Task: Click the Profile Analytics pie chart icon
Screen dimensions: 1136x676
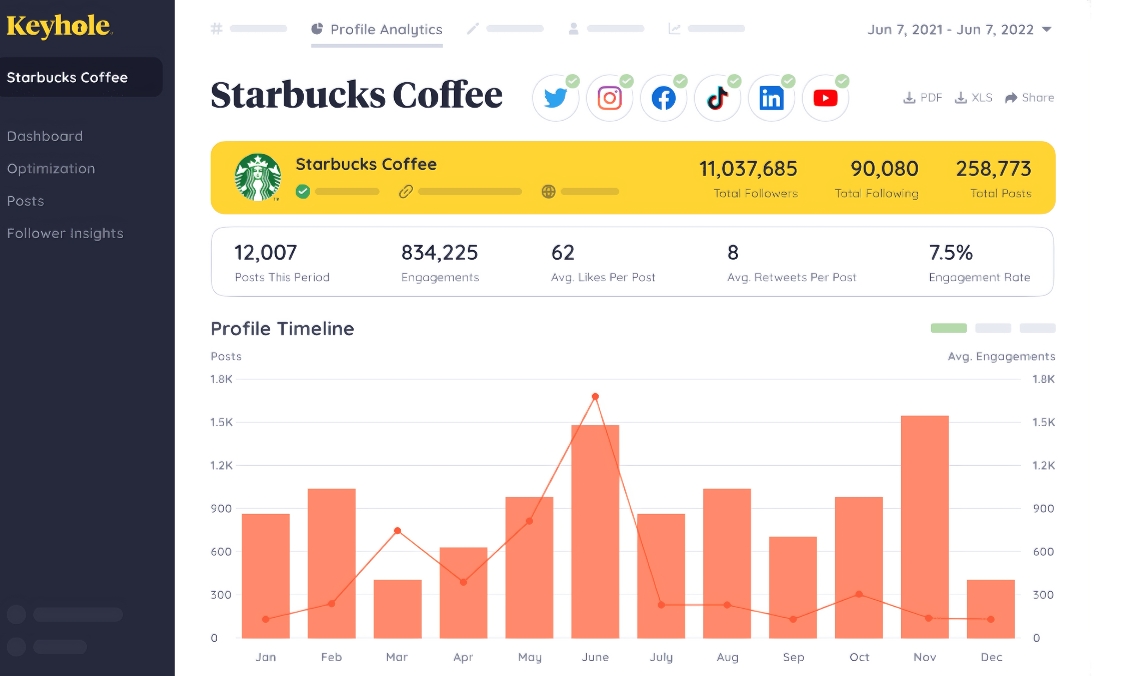Action: point(317,29)
